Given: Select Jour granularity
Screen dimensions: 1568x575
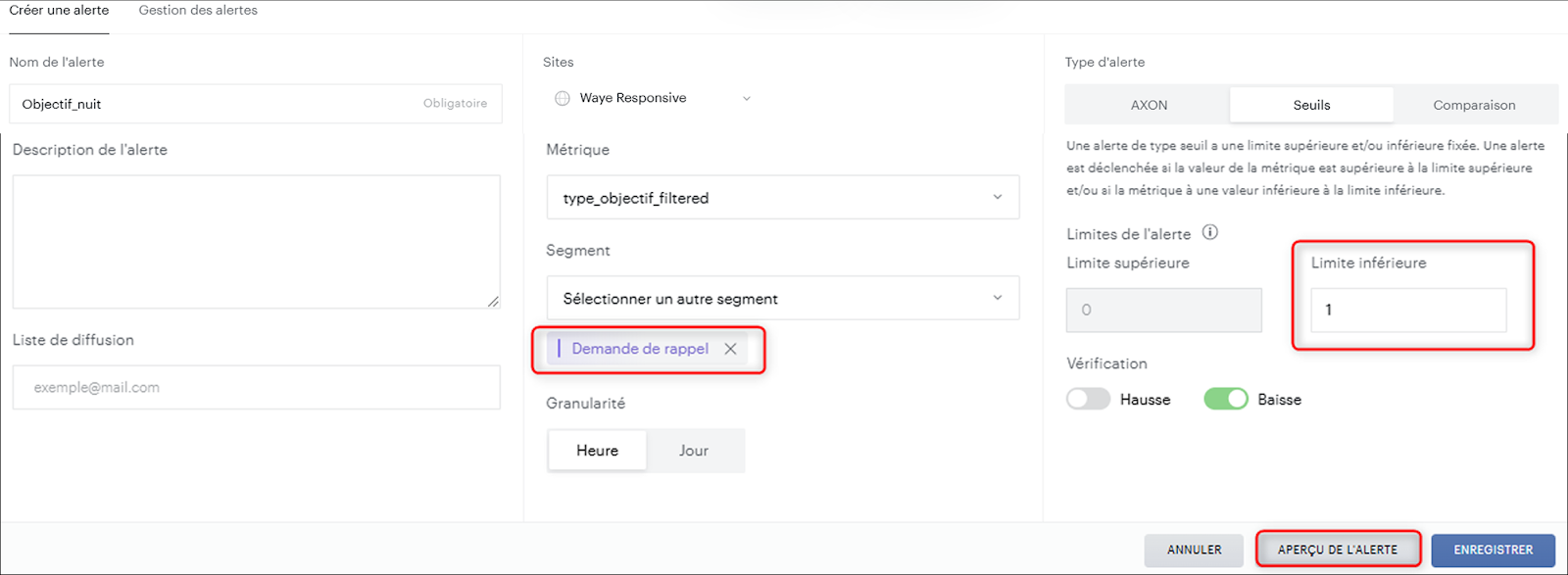Looking at the screenshot, I should coord(694,451).
